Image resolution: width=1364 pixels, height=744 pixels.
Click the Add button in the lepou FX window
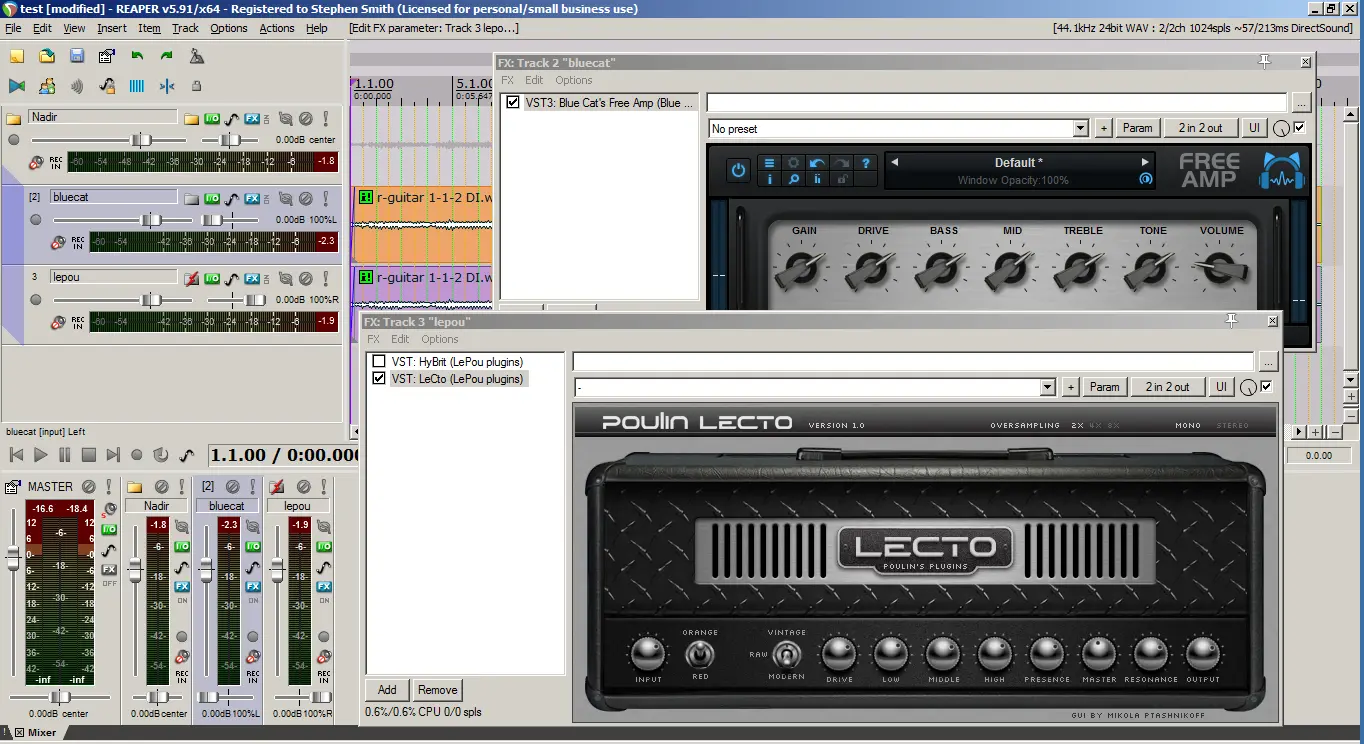tap(387, 689)
